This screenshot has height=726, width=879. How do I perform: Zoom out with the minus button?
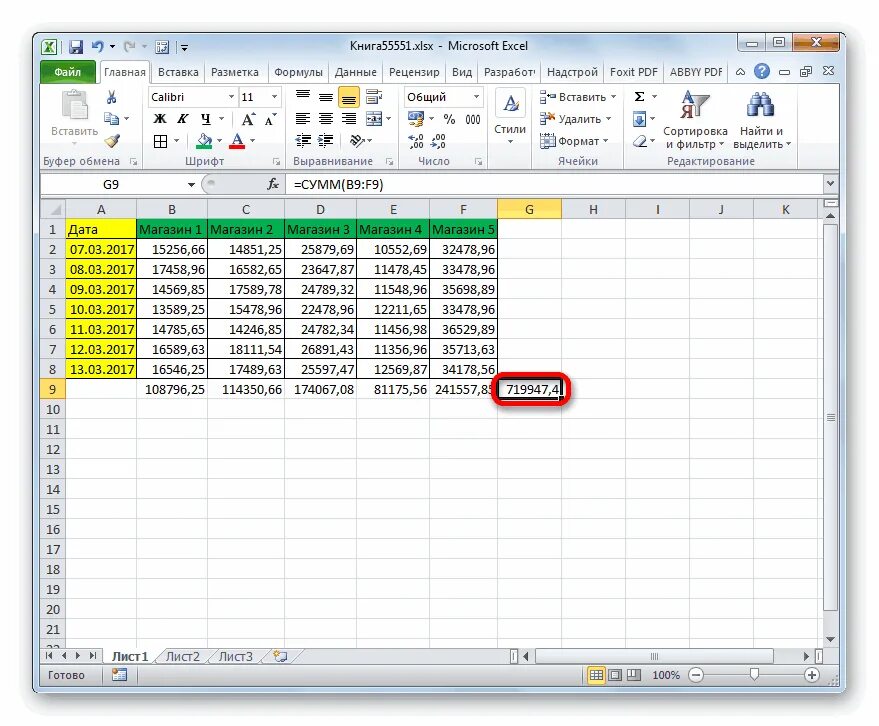[696, 675]
